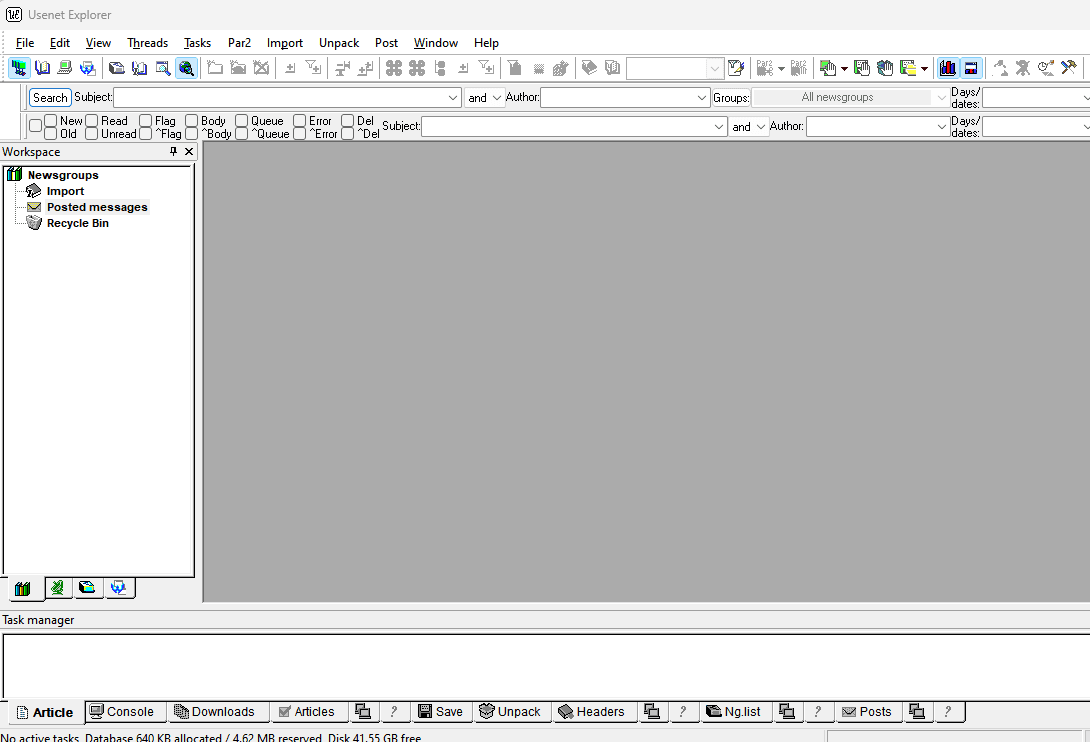1090x742 pixels.
Task: Click the magnifier window icon in toolbar
Action: [162, 68]
